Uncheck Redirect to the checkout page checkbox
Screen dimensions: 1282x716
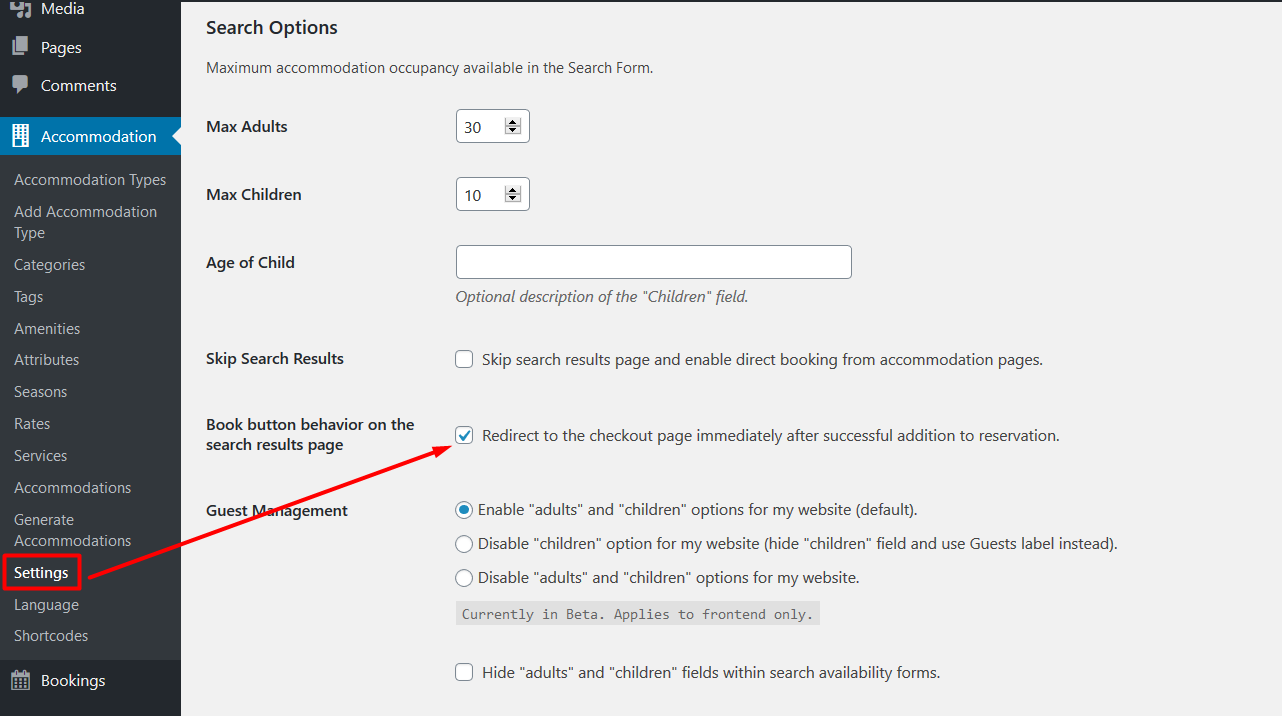pyautogui.click(x=464, y=435)
